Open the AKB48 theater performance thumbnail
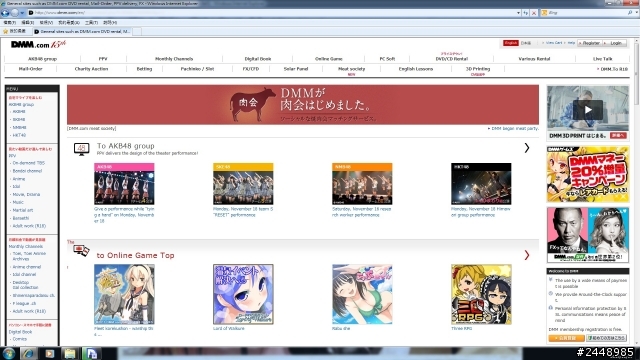 (x=124, y=184)
